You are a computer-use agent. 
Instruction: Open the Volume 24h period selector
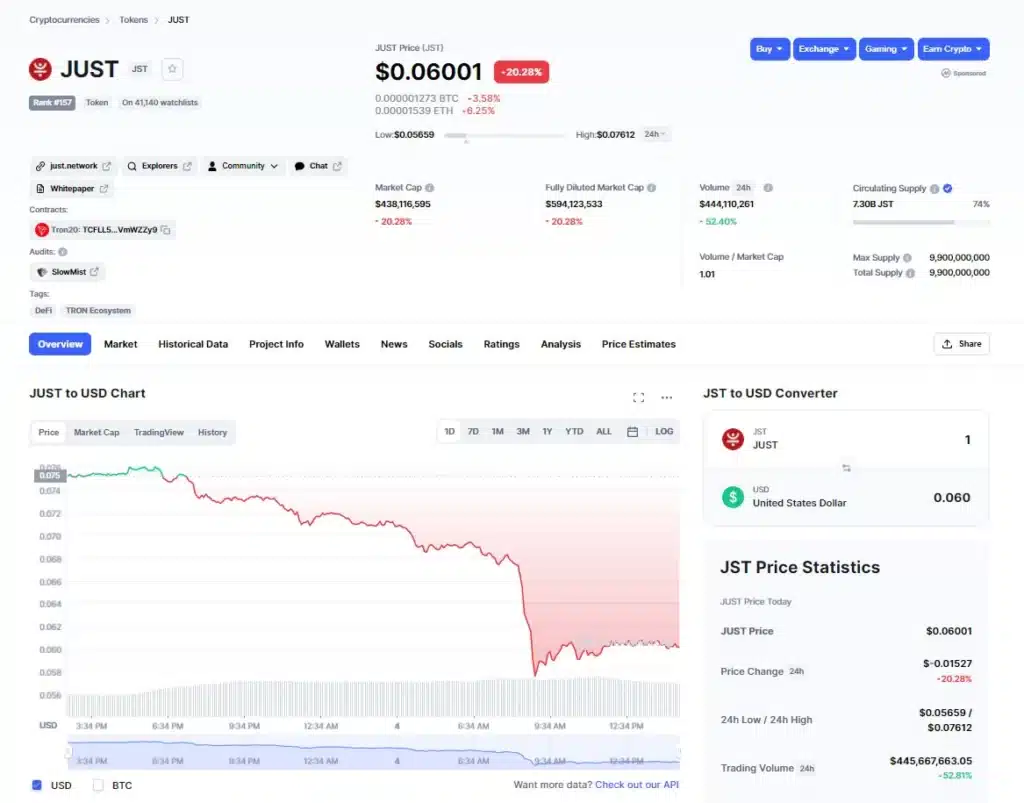point(743,187)
